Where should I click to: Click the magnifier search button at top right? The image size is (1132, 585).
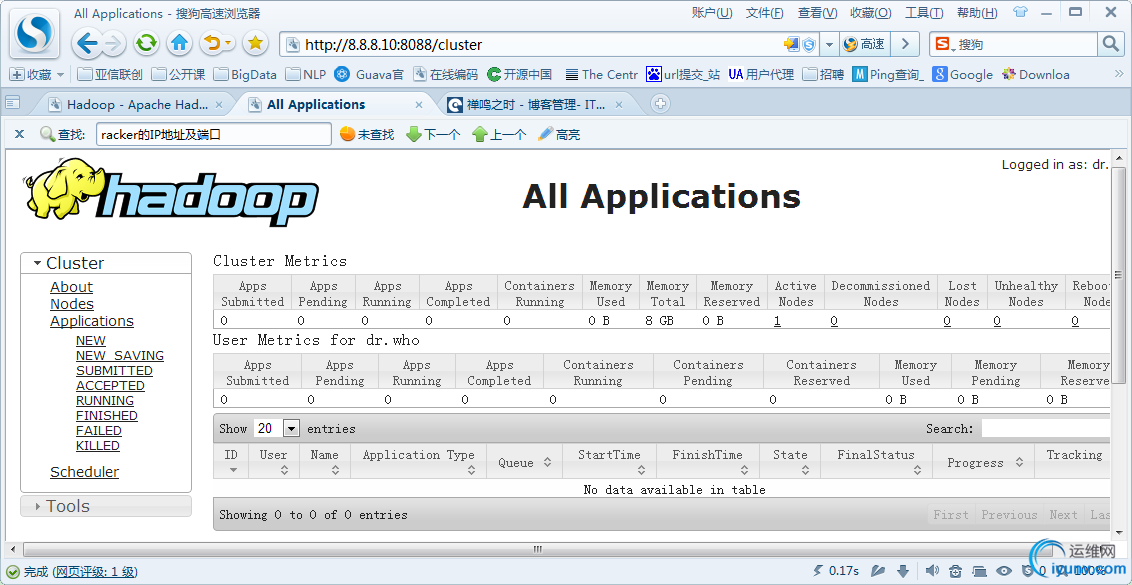point(1109,44)
